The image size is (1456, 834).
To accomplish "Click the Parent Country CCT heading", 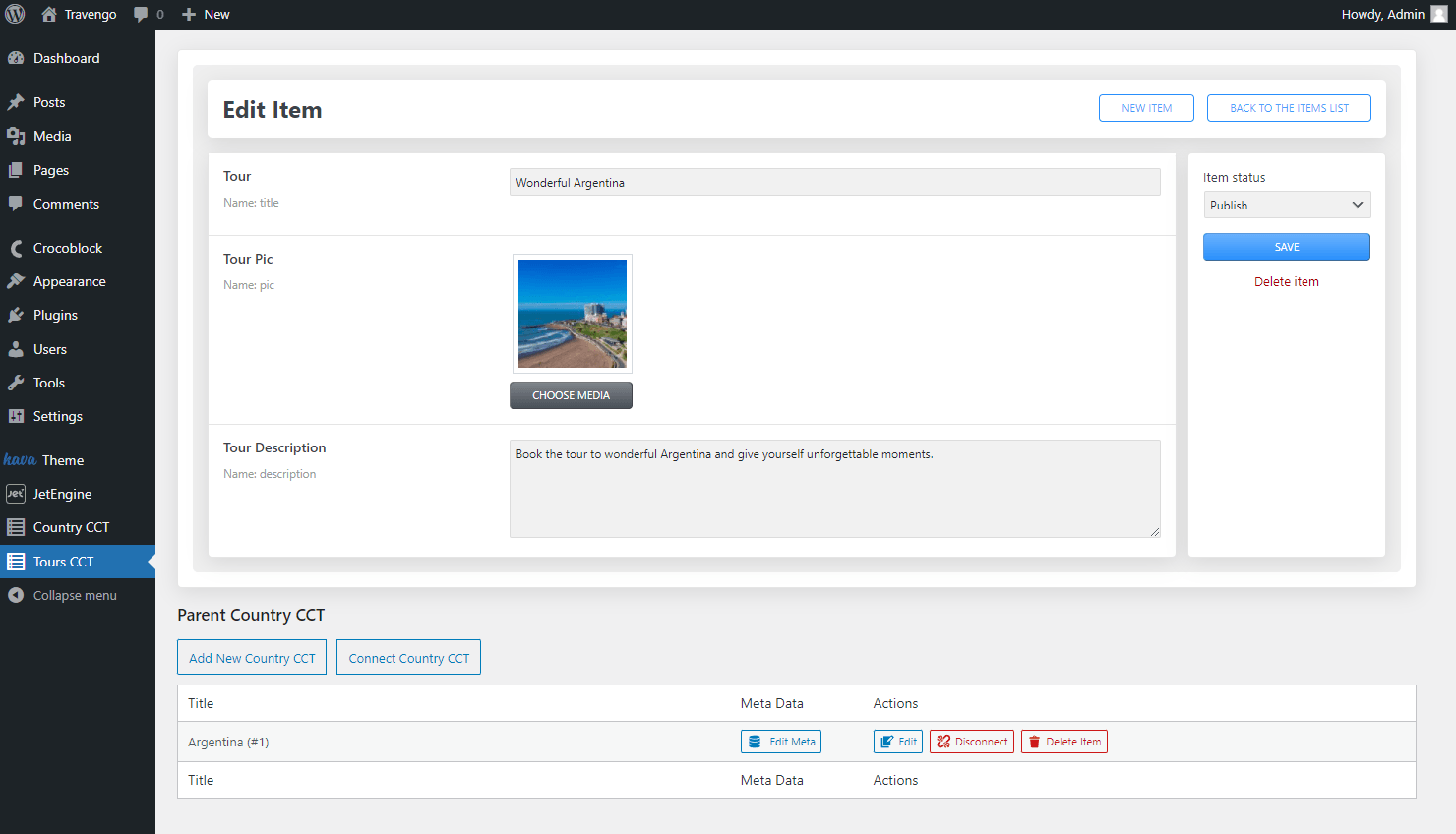I will (x=251, y=615).
